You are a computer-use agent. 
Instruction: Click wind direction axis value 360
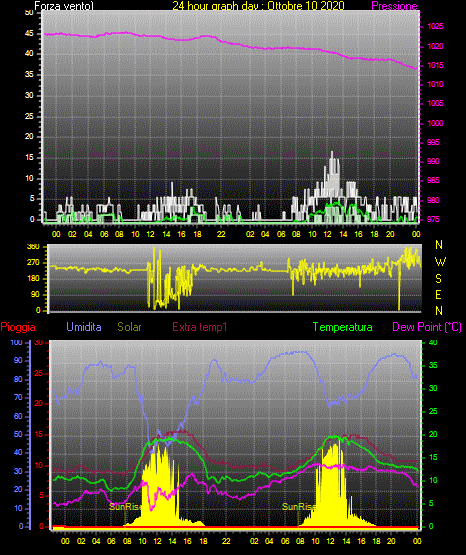point(33,247)
